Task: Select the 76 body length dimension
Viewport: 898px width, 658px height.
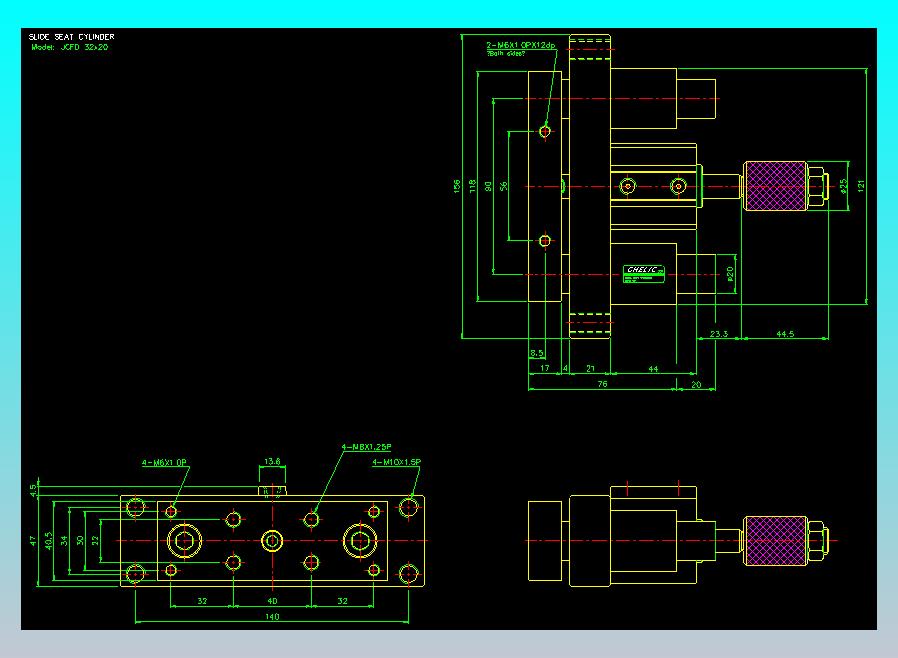Action: tap(602, 384)
